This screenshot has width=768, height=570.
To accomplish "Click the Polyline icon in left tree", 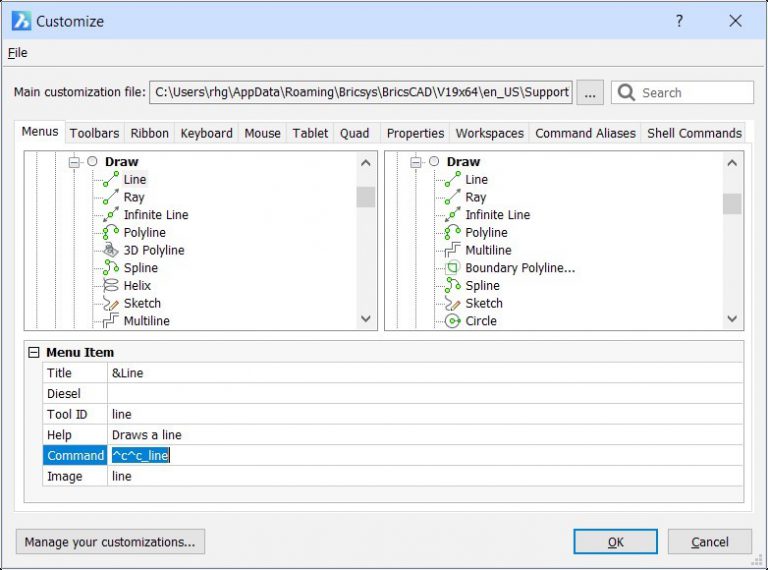I will (111, 232).
